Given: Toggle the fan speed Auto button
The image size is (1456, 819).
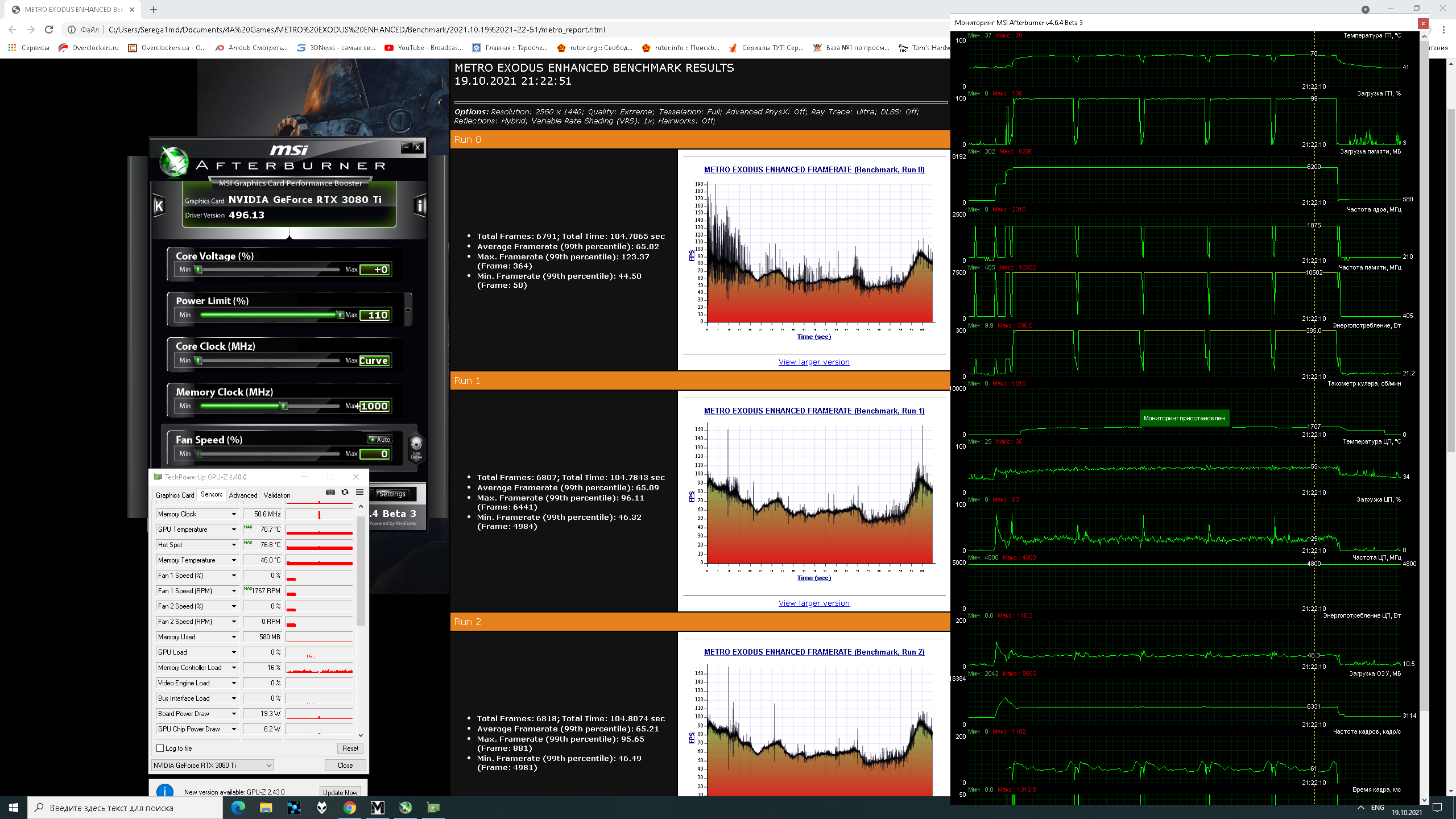Looking at the screenshot, I should click(x=380, y=439).
